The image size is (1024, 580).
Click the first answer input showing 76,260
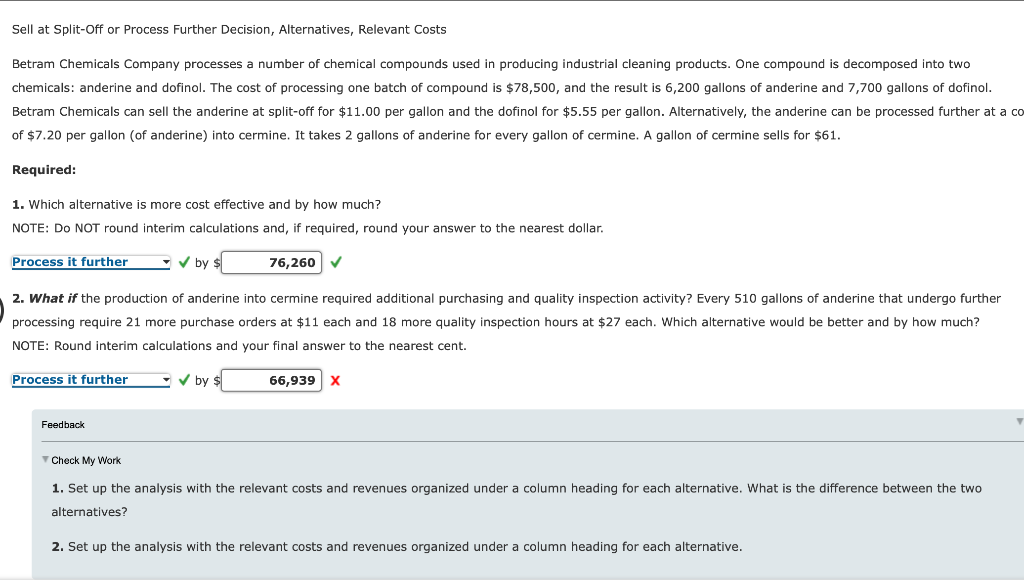pos(271,262)
